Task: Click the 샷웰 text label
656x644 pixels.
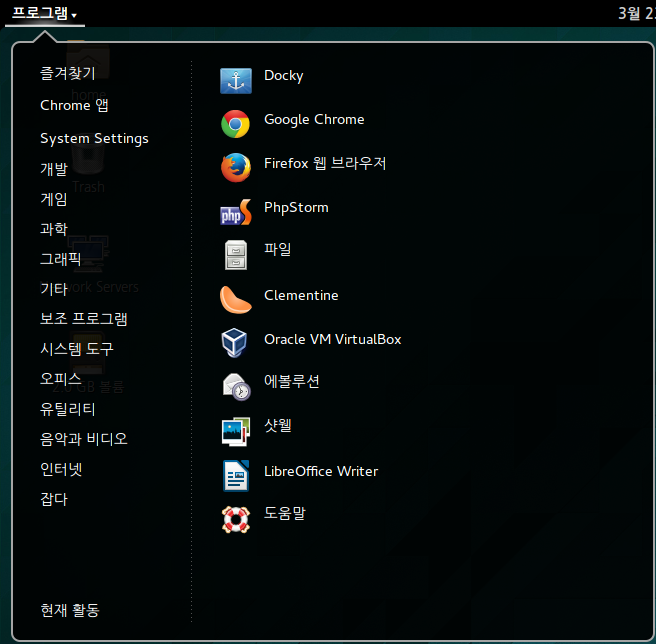Action: (278, 425)
